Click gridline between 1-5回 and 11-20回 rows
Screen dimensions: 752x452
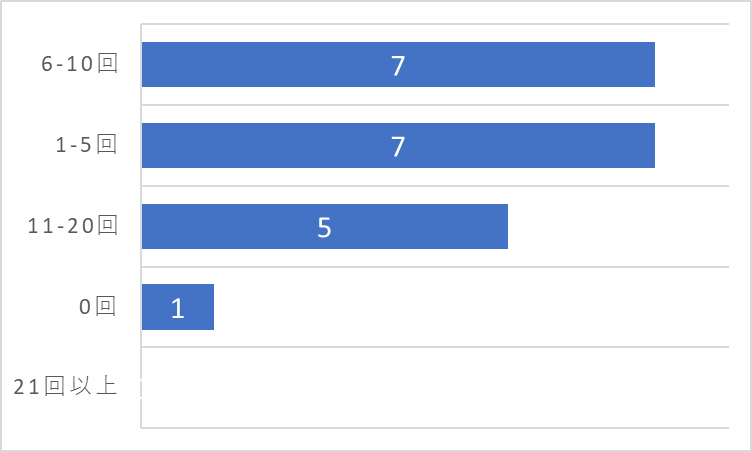click(x=435, y=186)
